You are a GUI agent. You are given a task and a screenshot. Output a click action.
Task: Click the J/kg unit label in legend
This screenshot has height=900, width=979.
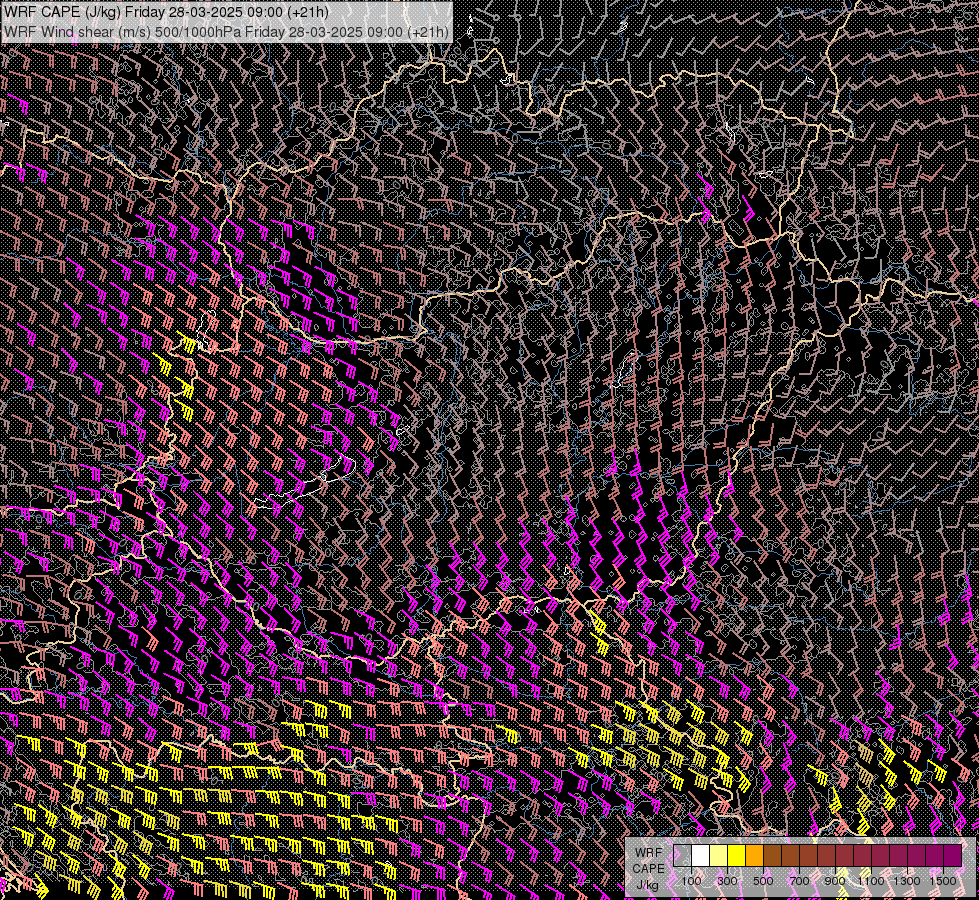647,885
